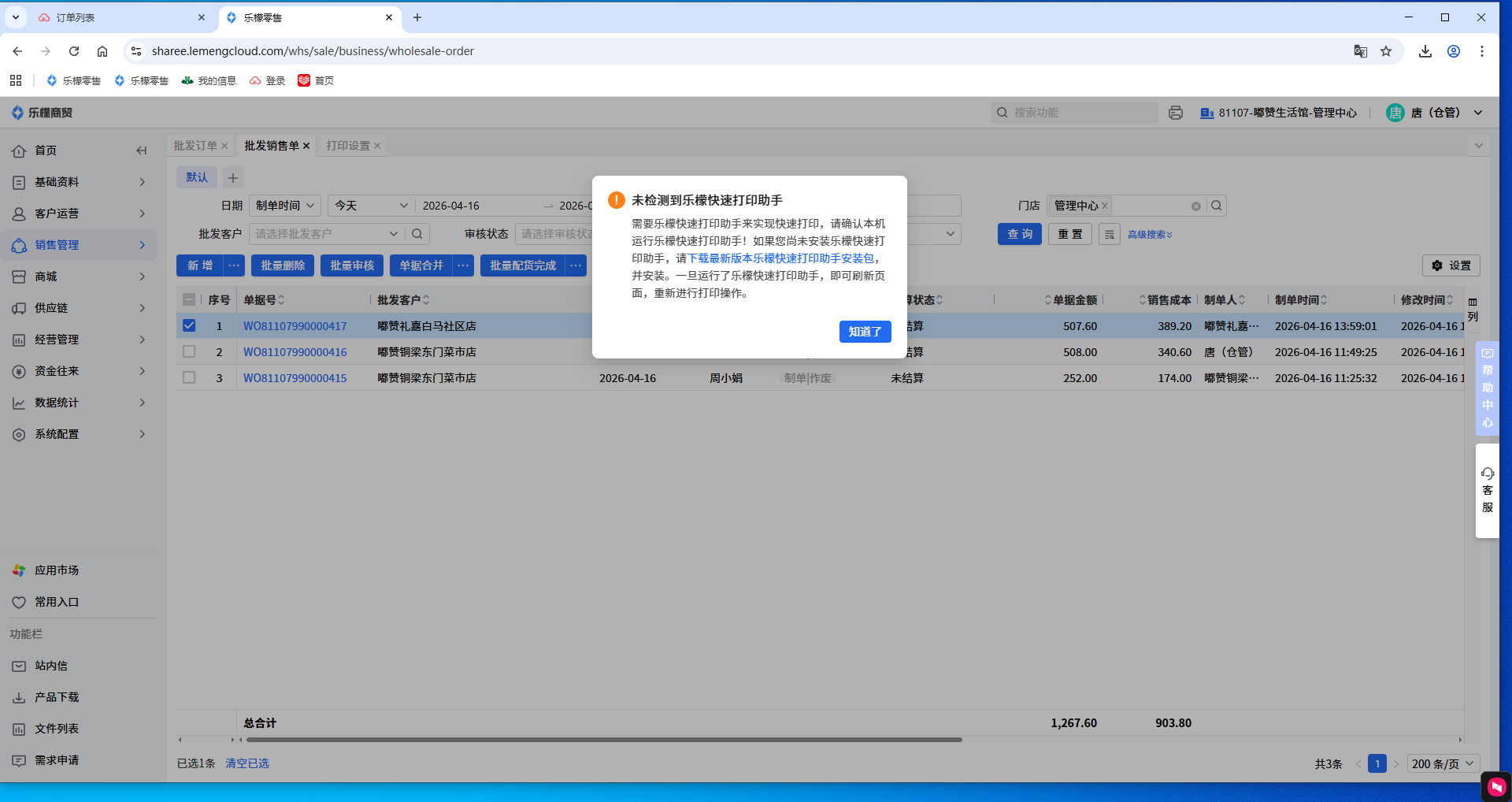Image resolution: width=1512 pixels, height=802 pixels.
Task: Click the 批量审核 button
Action: (x=352, y=265)
